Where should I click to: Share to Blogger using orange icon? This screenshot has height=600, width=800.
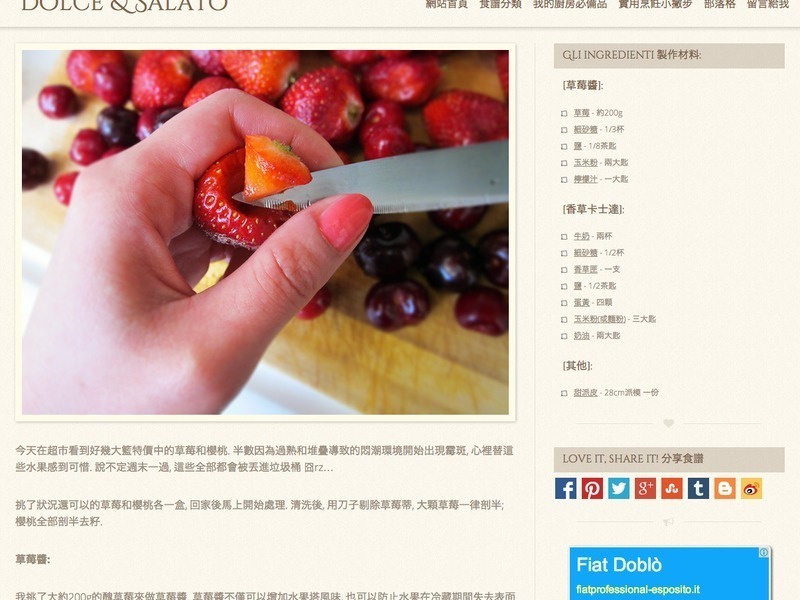point(724,488)
